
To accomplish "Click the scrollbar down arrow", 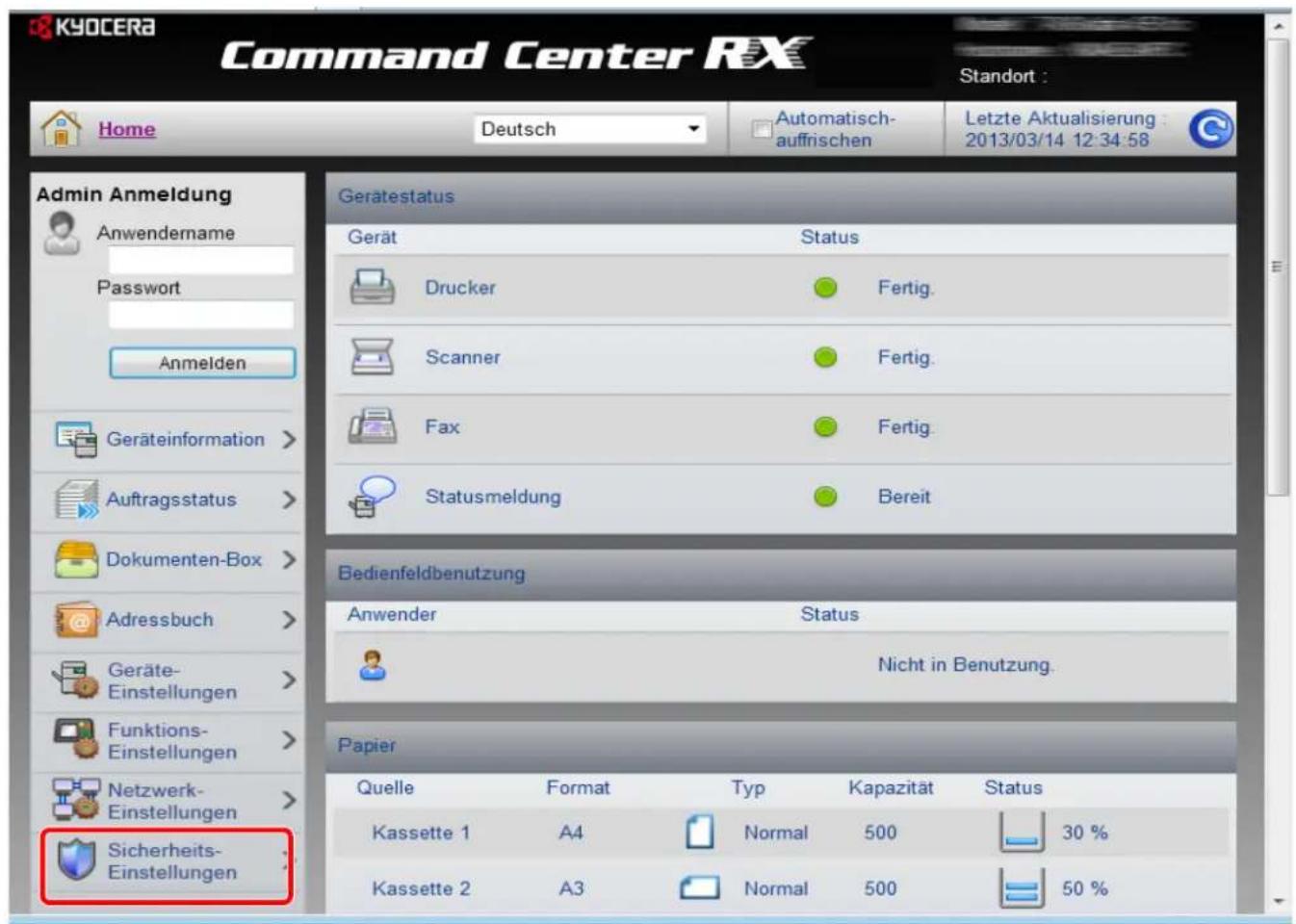I will [x=1278, y=902].
